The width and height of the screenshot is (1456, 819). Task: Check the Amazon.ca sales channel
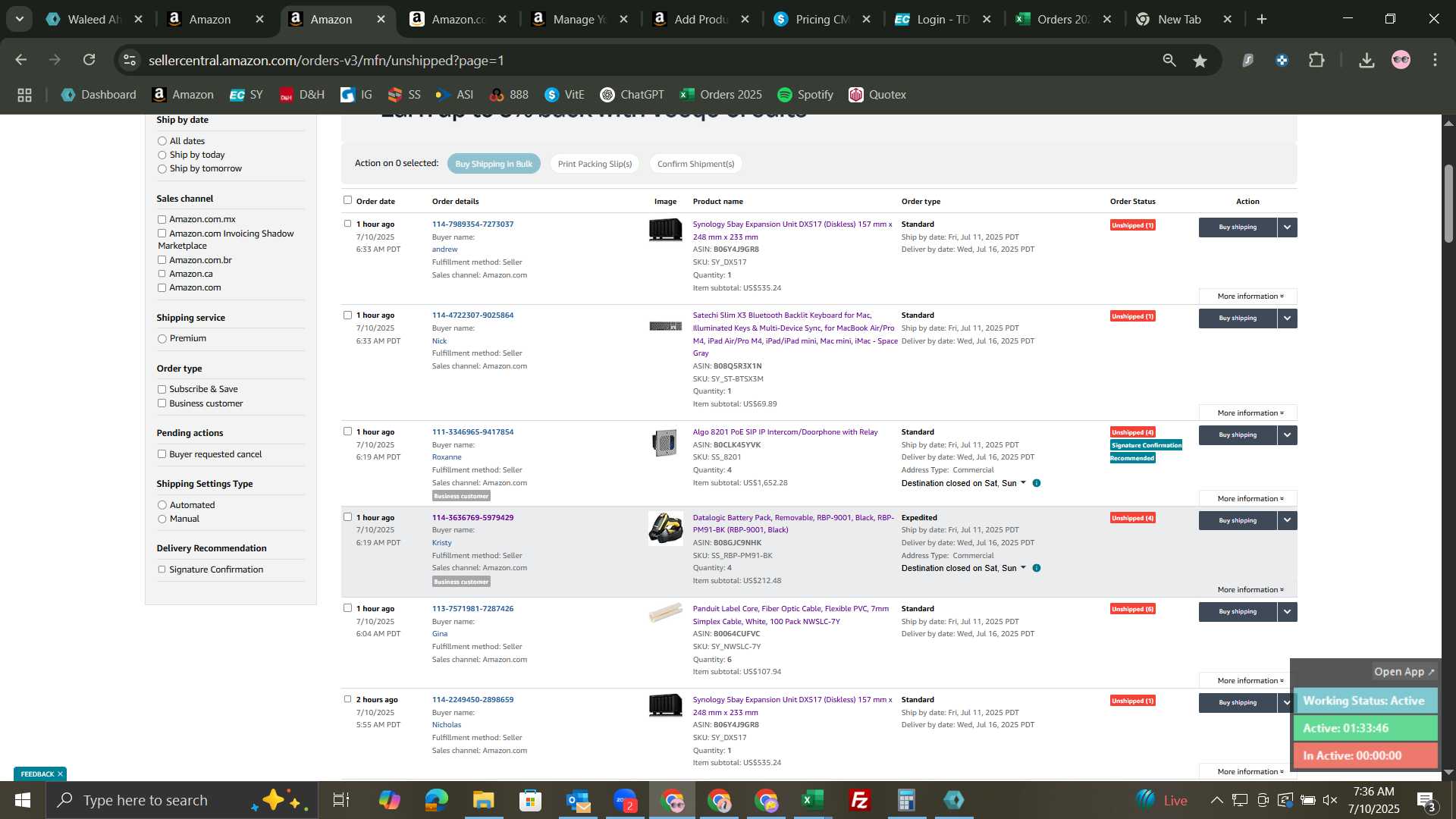pyautogui.click(x=162, y=274)
